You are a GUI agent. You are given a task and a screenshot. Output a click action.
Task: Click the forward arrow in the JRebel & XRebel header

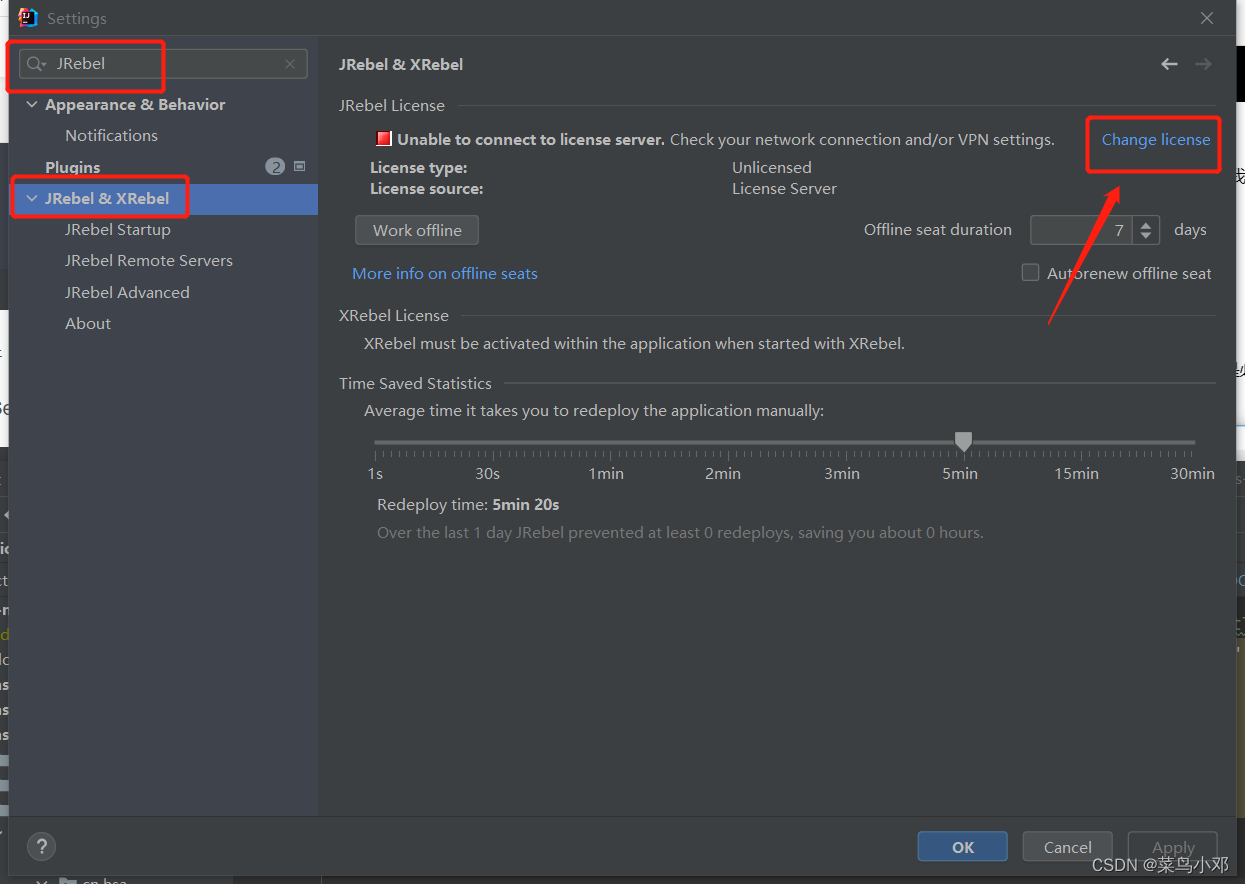1203,64
